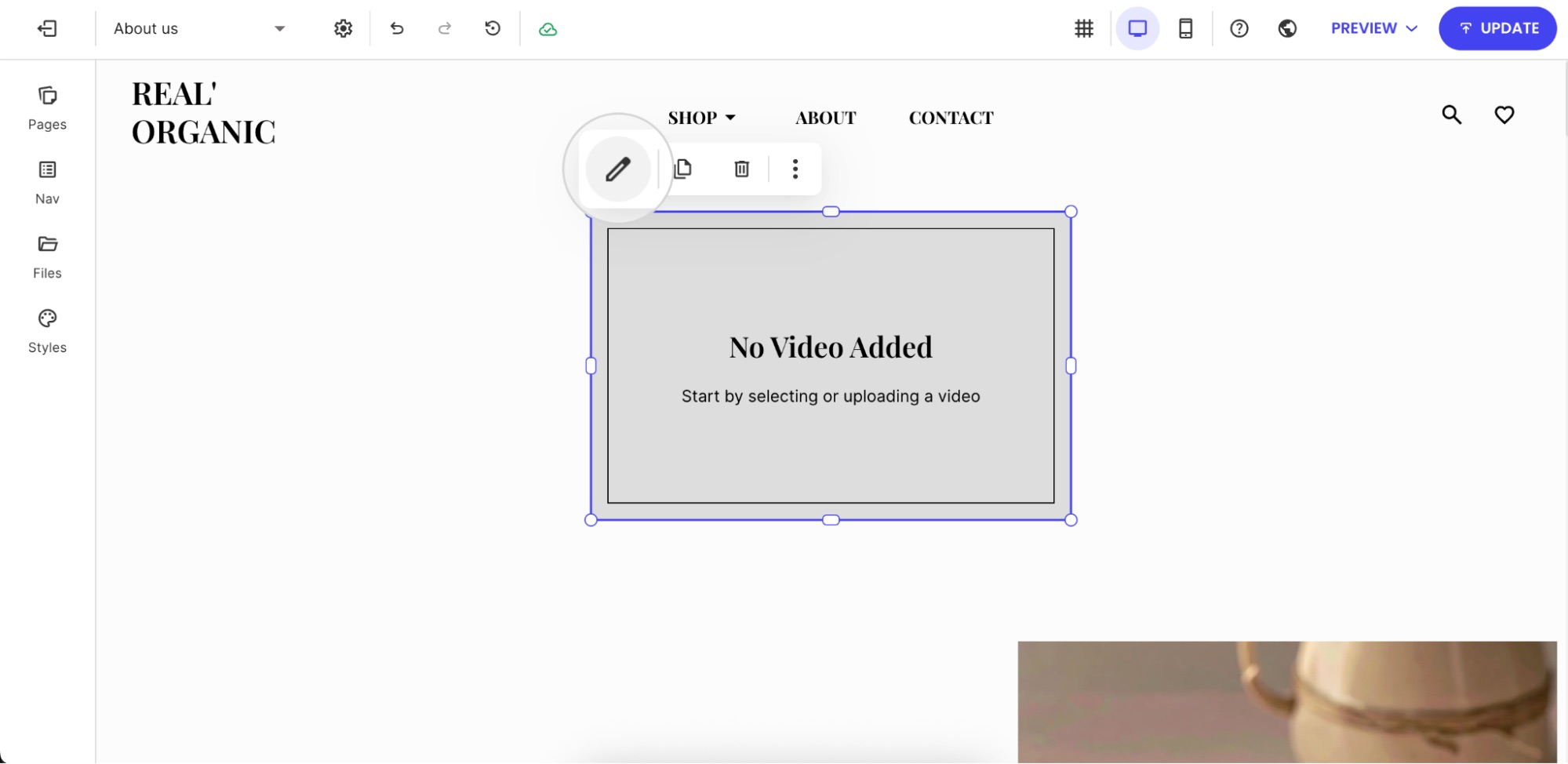Click 'Start by selecting or uploading a video'
The height and width of the screenshot is (764, 1568).
[x=831, y=396]
